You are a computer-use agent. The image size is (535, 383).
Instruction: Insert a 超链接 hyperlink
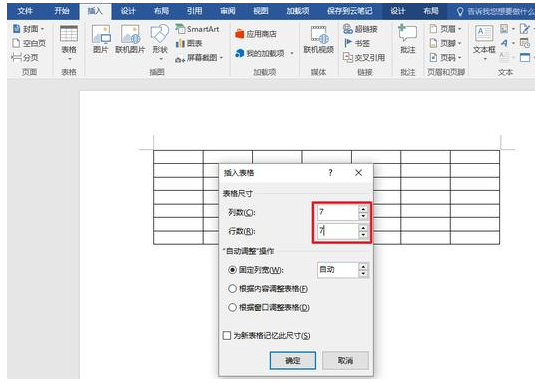point(360,29)
